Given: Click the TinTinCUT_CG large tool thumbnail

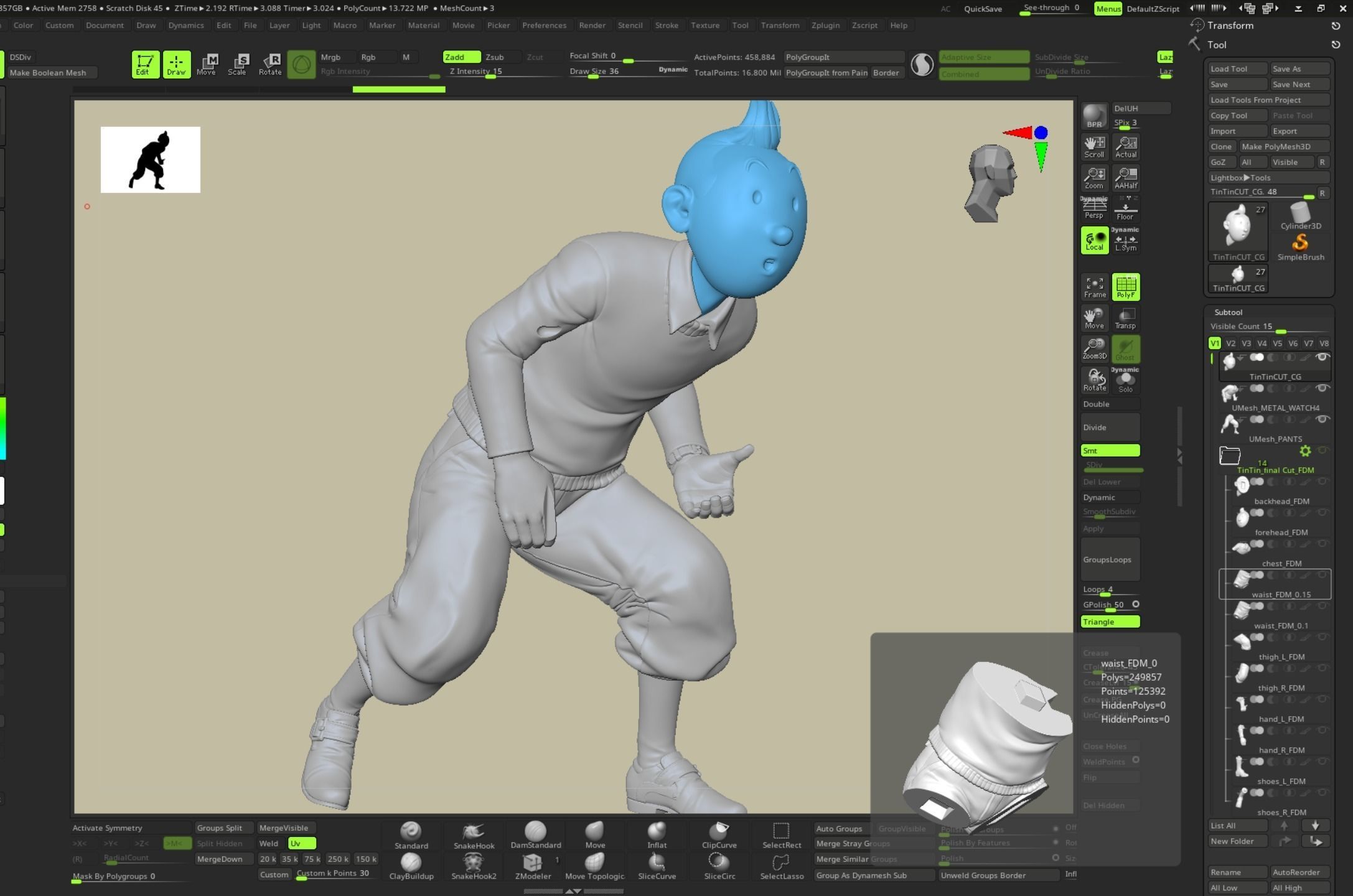Looking at the screenshot, I should click(x=1238, y=232).
